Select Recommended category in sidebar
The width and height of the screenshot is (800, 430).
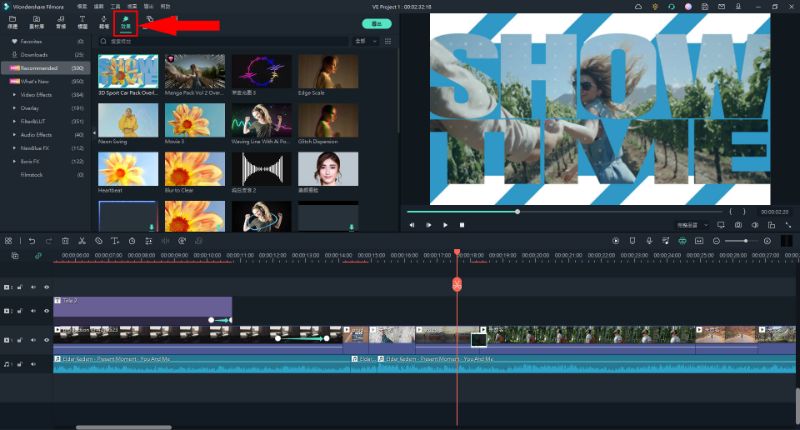point(45,68)
